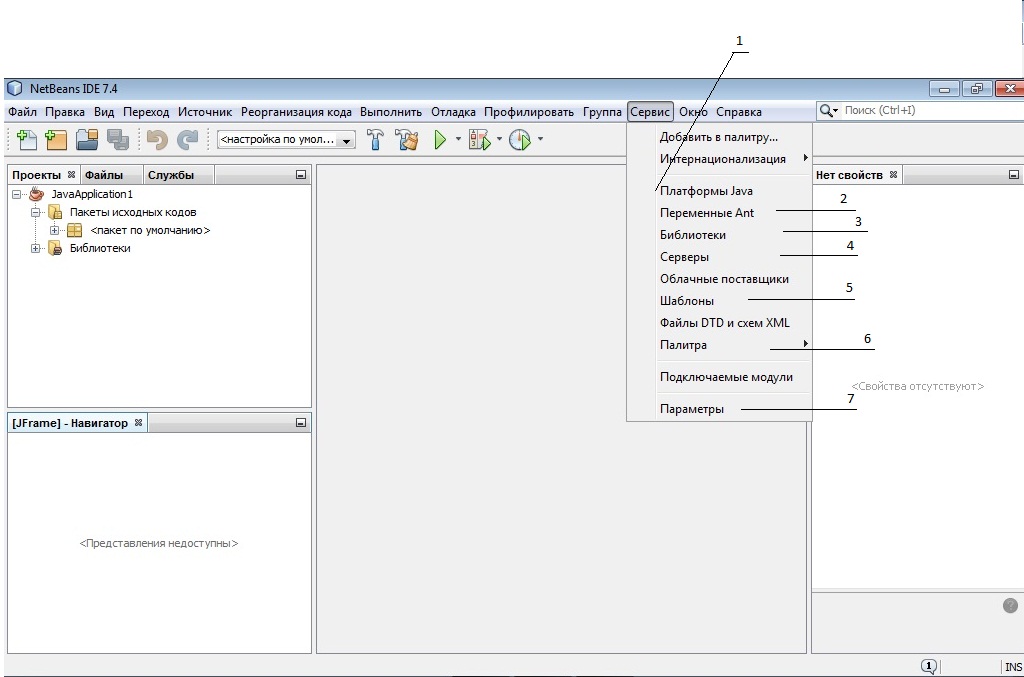Open the Отладка menu
Screen dimensions: 1024x677
click(x=453, y=112)
